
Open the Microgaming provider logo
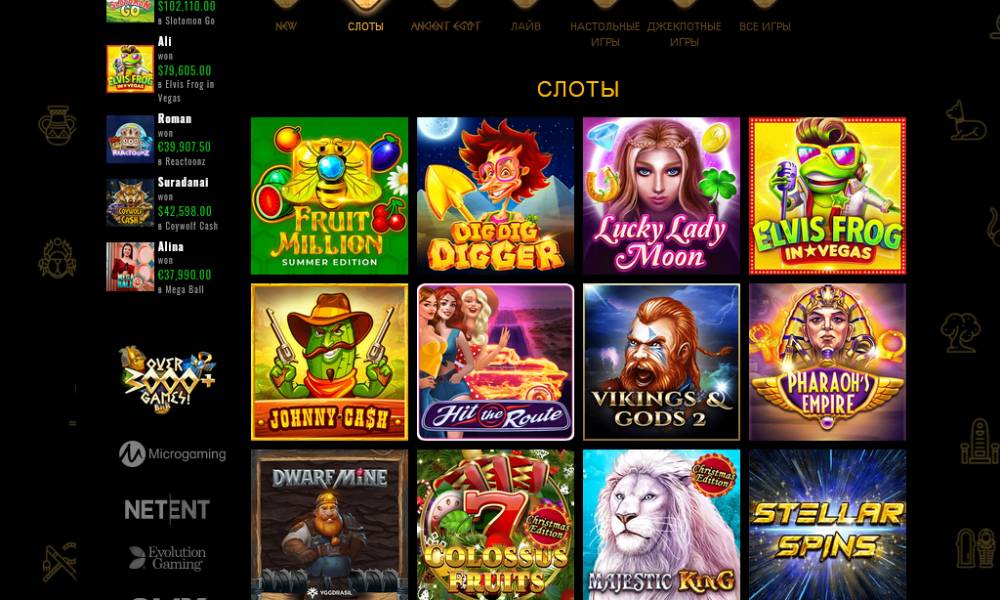(172, 454)
